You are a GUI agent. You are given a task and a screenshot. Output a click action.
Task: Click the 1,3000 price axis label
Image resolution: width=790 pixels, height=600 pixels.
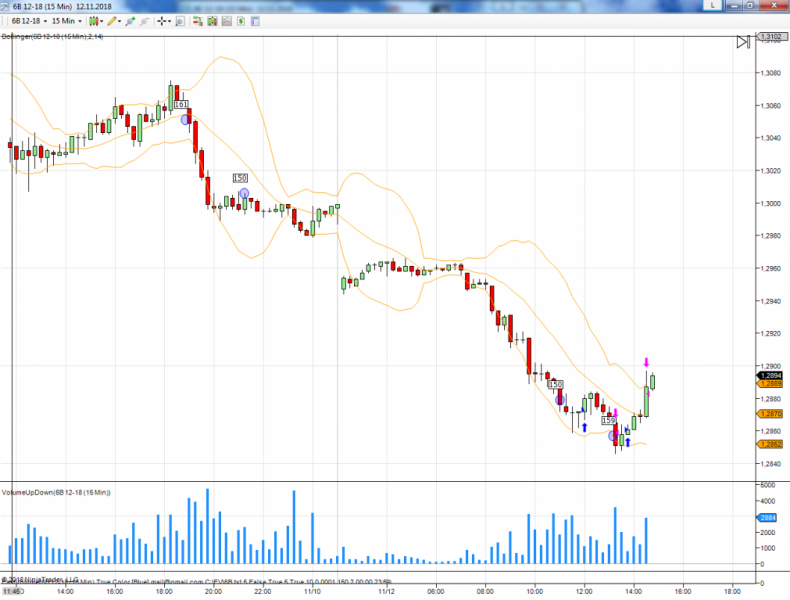point(771,204)
